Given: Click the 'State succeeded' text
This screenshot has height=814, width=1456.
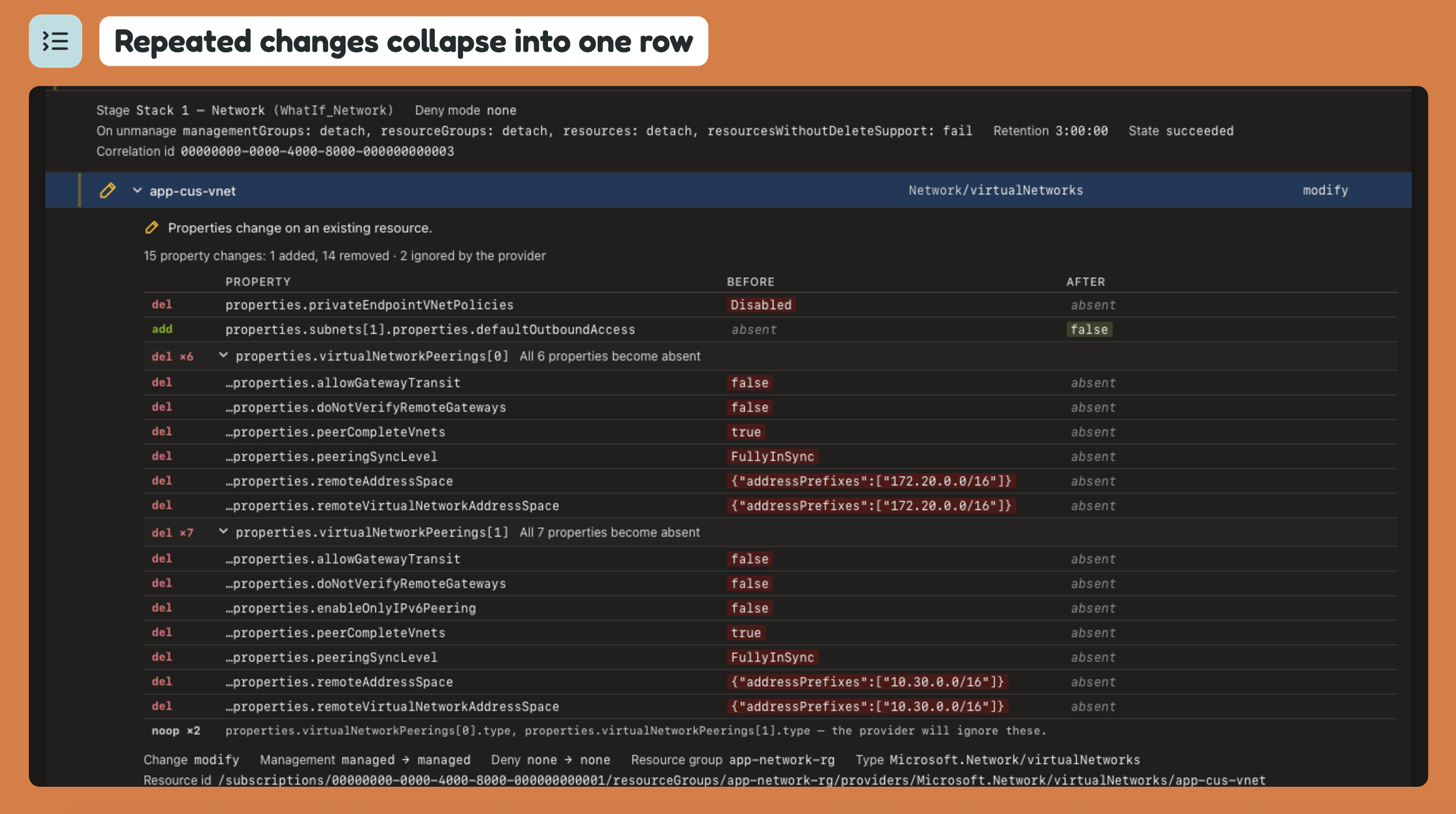Looking at the screenshot, I should pyautogui.click(x=1181, y=131).
